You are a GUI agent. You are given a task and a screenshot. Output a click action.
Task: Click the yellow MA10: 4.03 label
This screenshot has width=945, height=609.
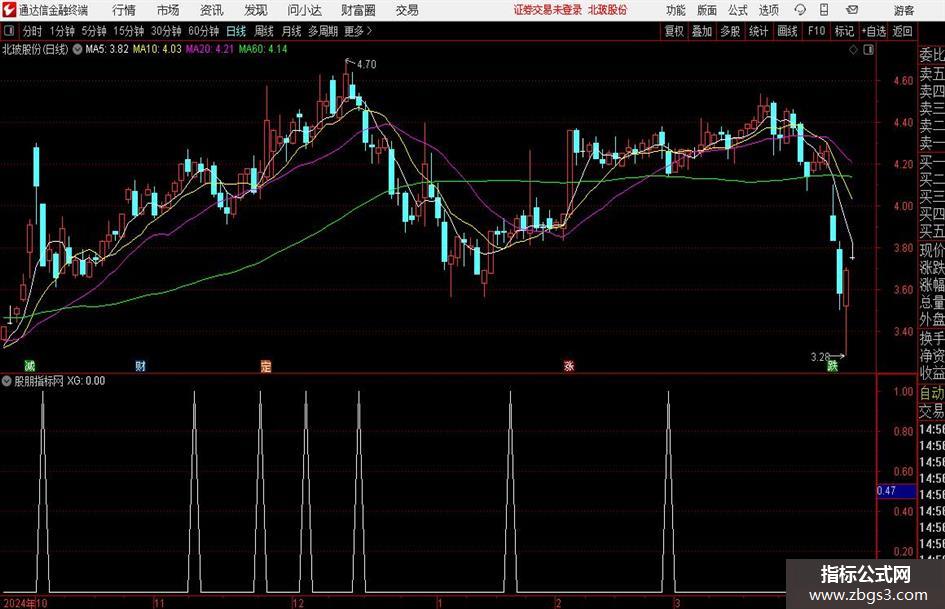point(157,49)
